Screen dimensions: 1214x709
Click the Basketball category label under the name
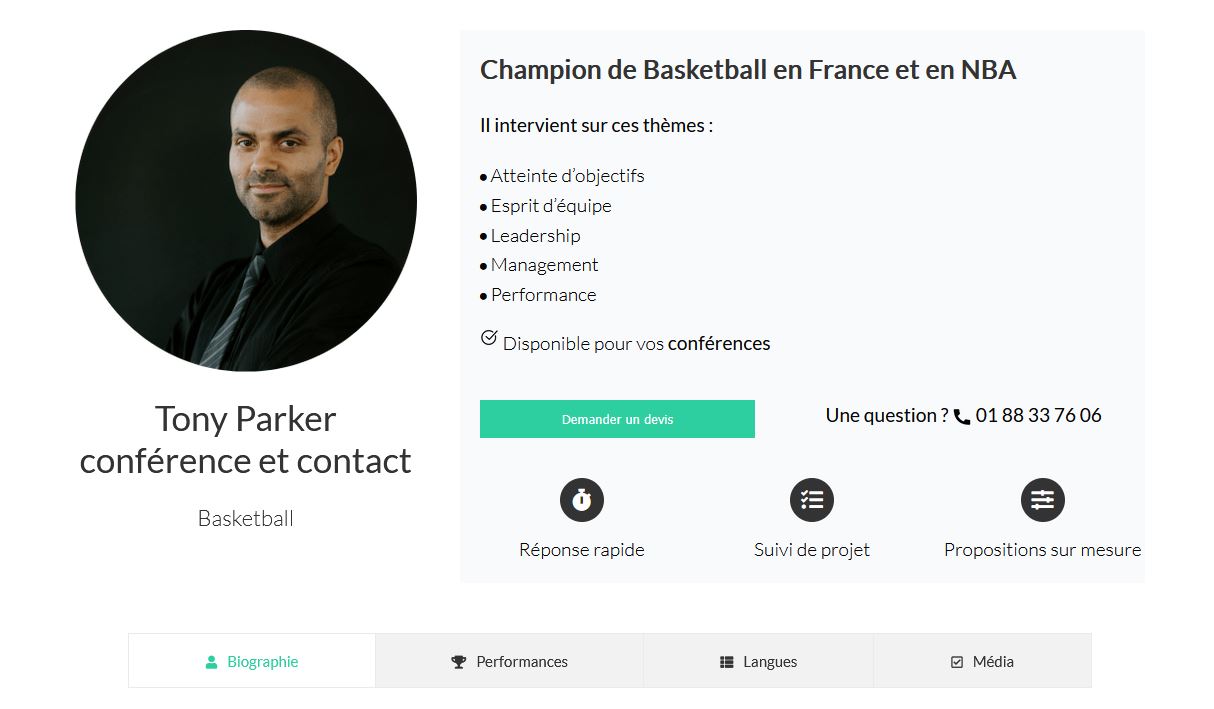coord(246,519)
